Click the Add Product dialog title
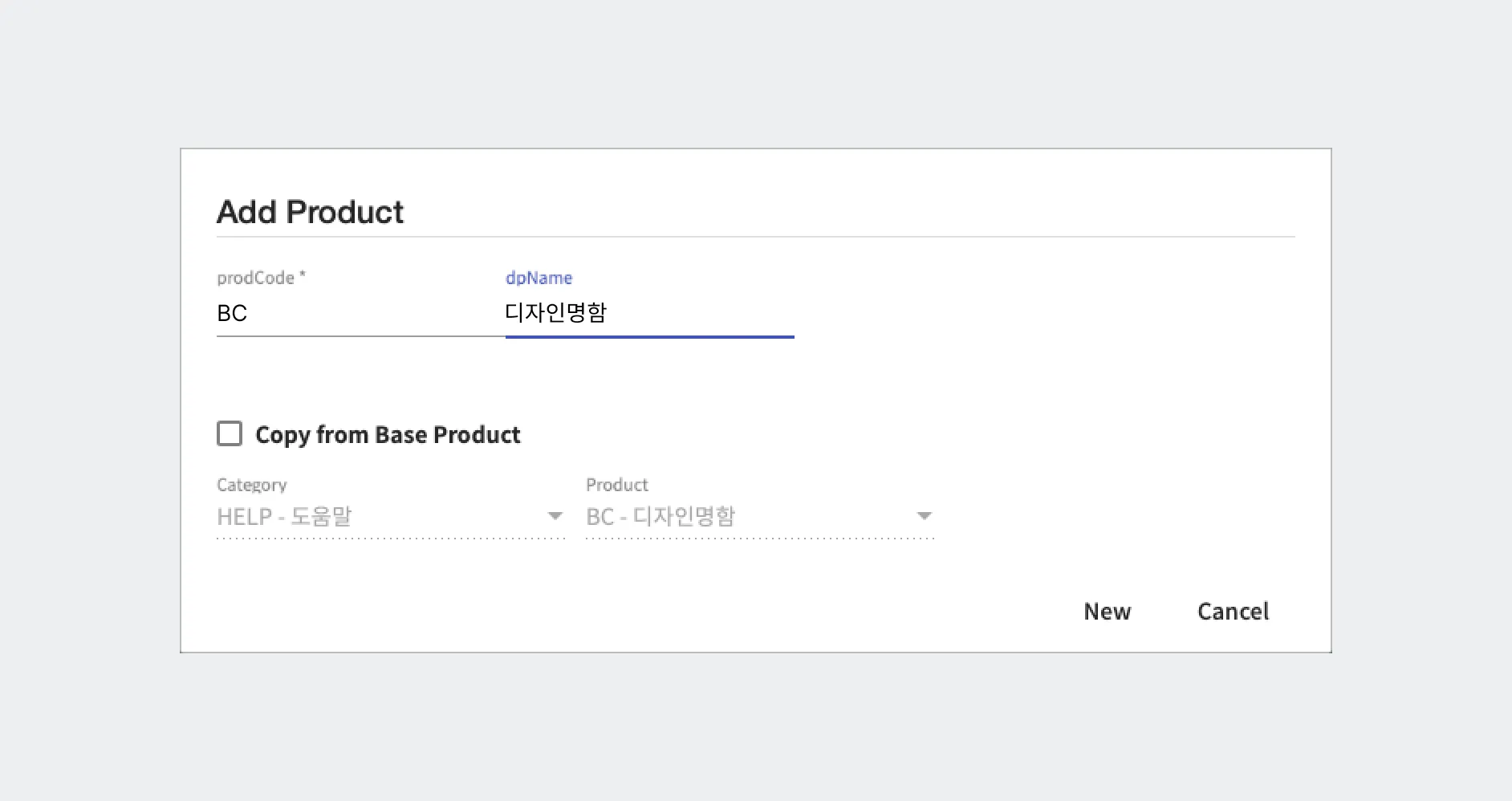The width and height of the screenshot is (1512, 801). (x=310, y=212)
